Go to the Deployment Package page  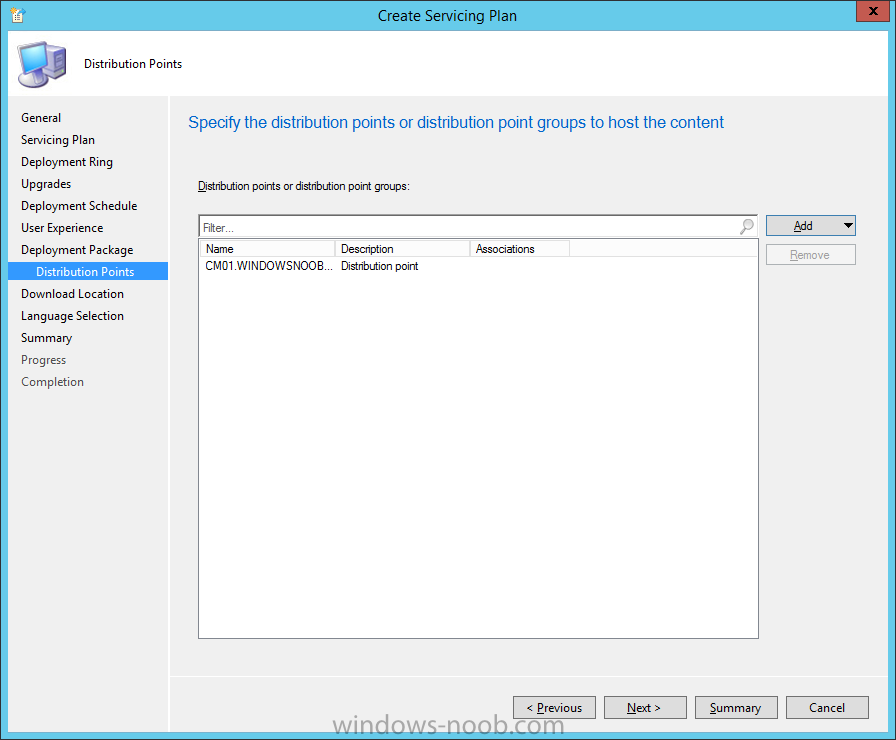(x=77, y=250)
